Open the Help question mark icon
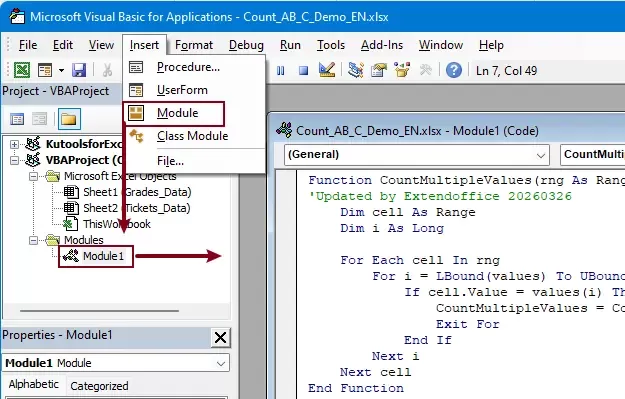Screen dimensions: 625x399 [454, 71]
